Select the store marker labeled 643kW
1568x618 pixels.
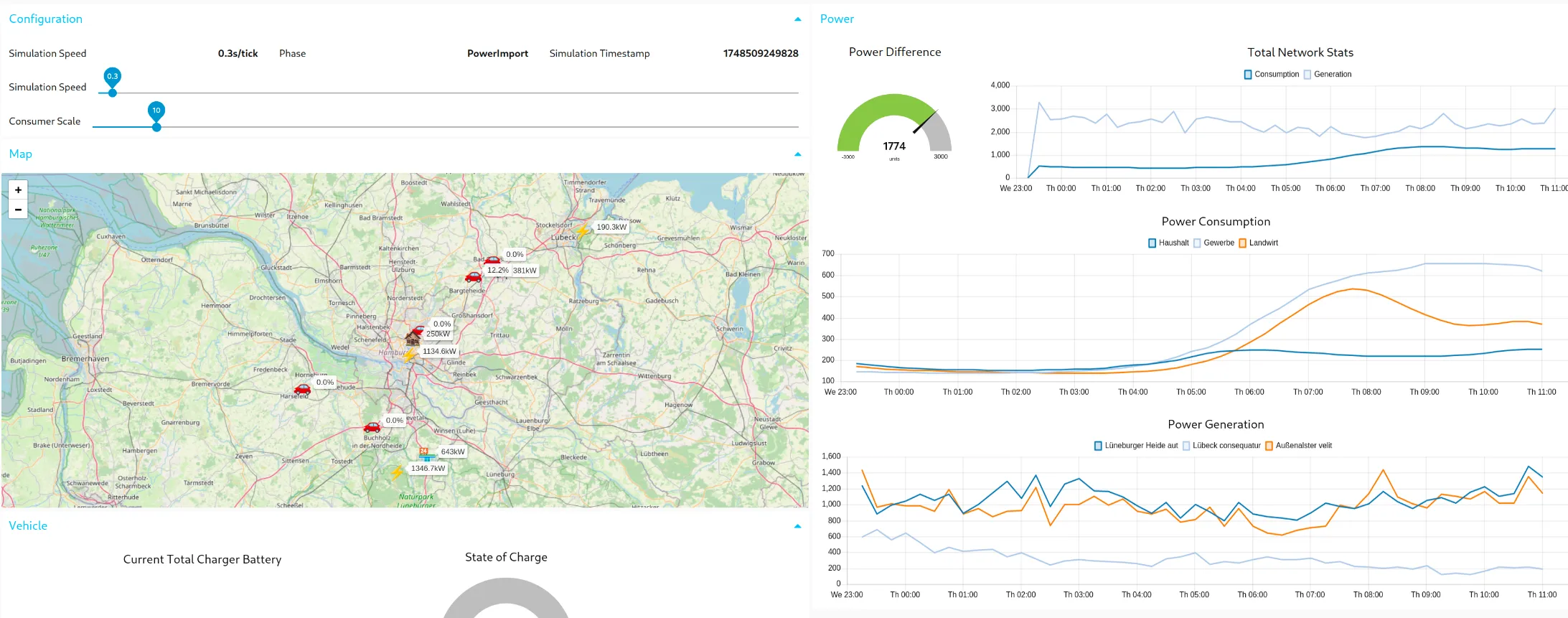coord(426,454)
